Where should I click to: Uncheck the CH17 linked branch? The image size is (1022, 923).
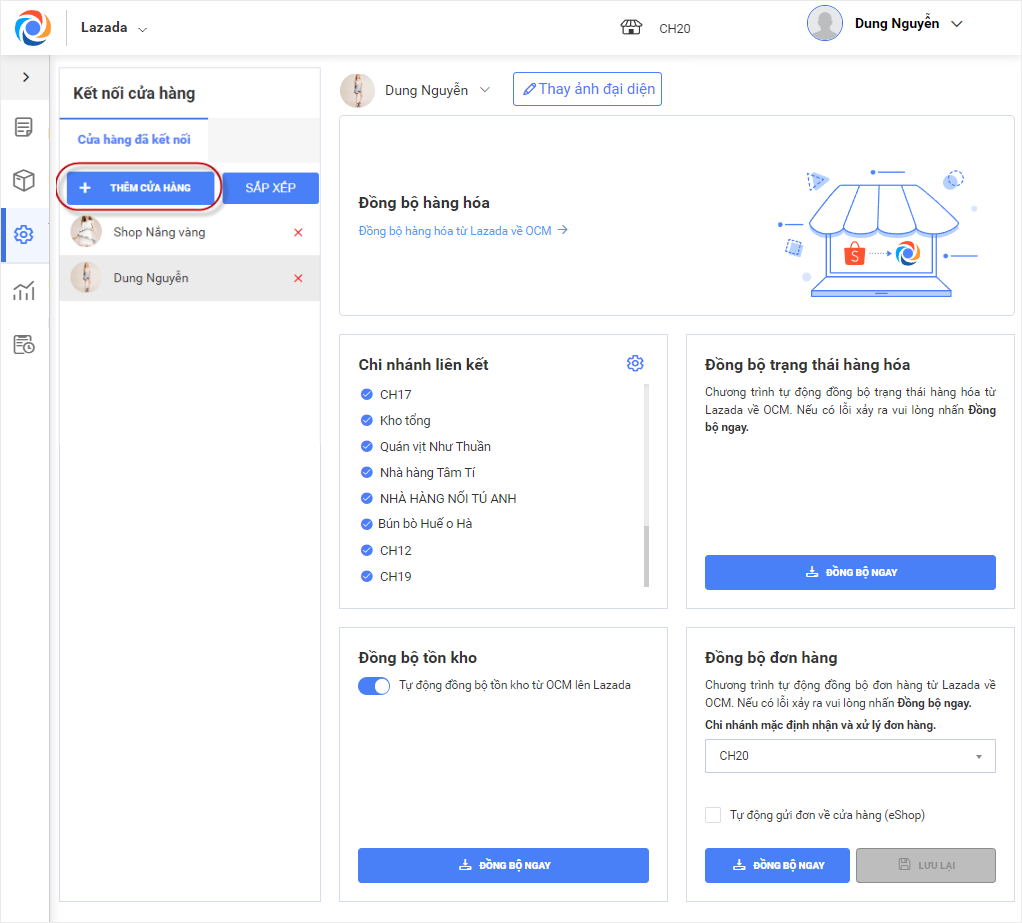367,394
